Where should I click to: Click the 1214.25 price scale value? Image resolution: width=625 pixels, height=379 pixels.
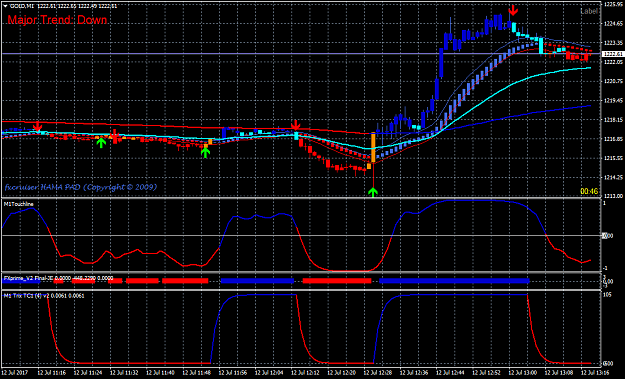[x=613, y=178]
